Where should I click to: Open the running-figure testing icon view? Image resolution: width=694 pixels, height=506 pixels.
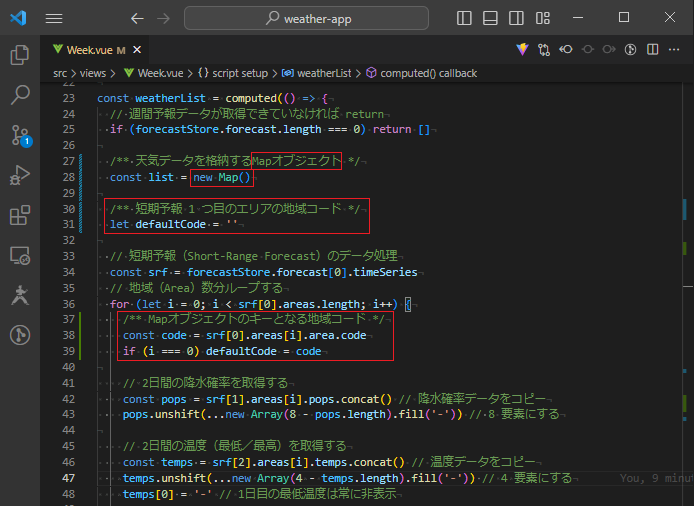(x=19, y=295)
